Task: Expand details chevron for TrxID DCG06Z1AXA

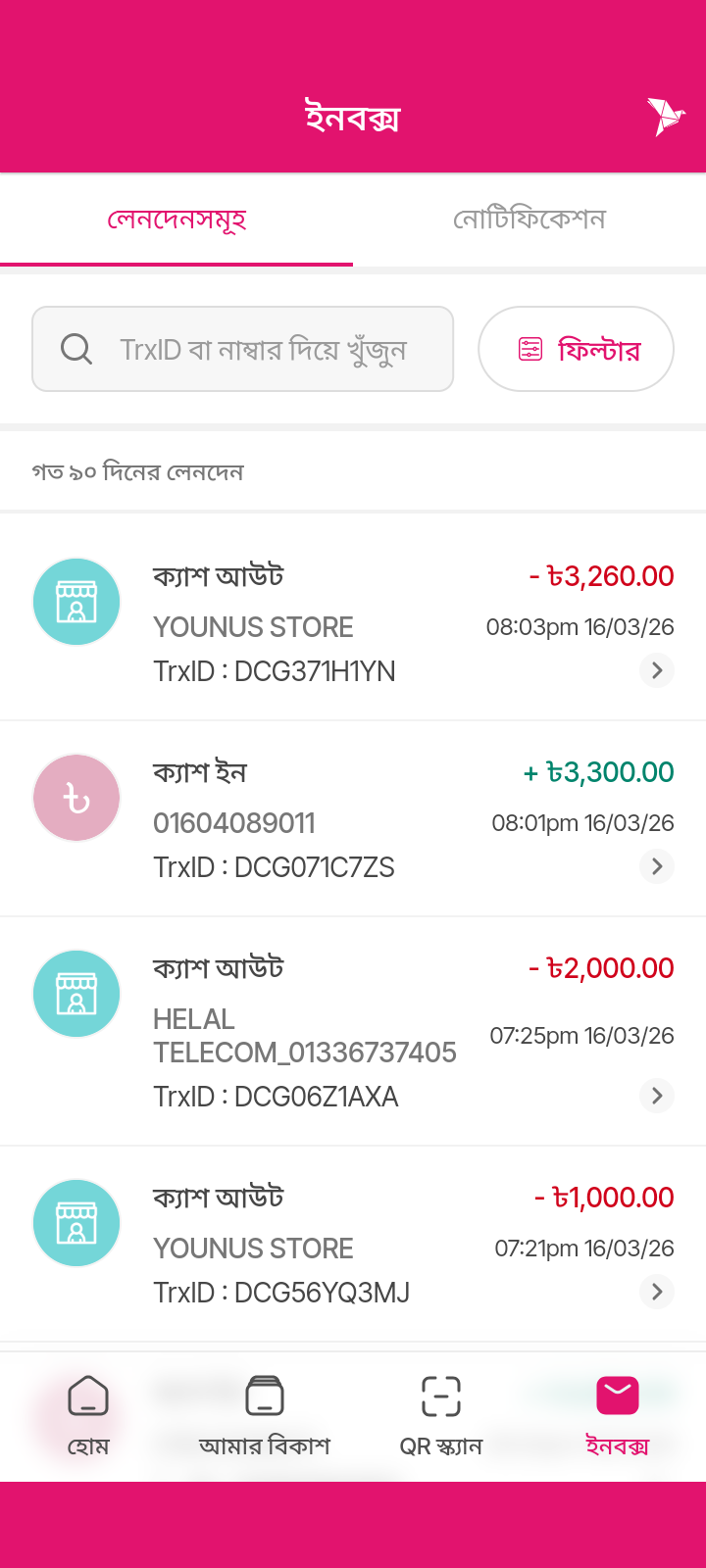Action: (x=657, y=1096)
